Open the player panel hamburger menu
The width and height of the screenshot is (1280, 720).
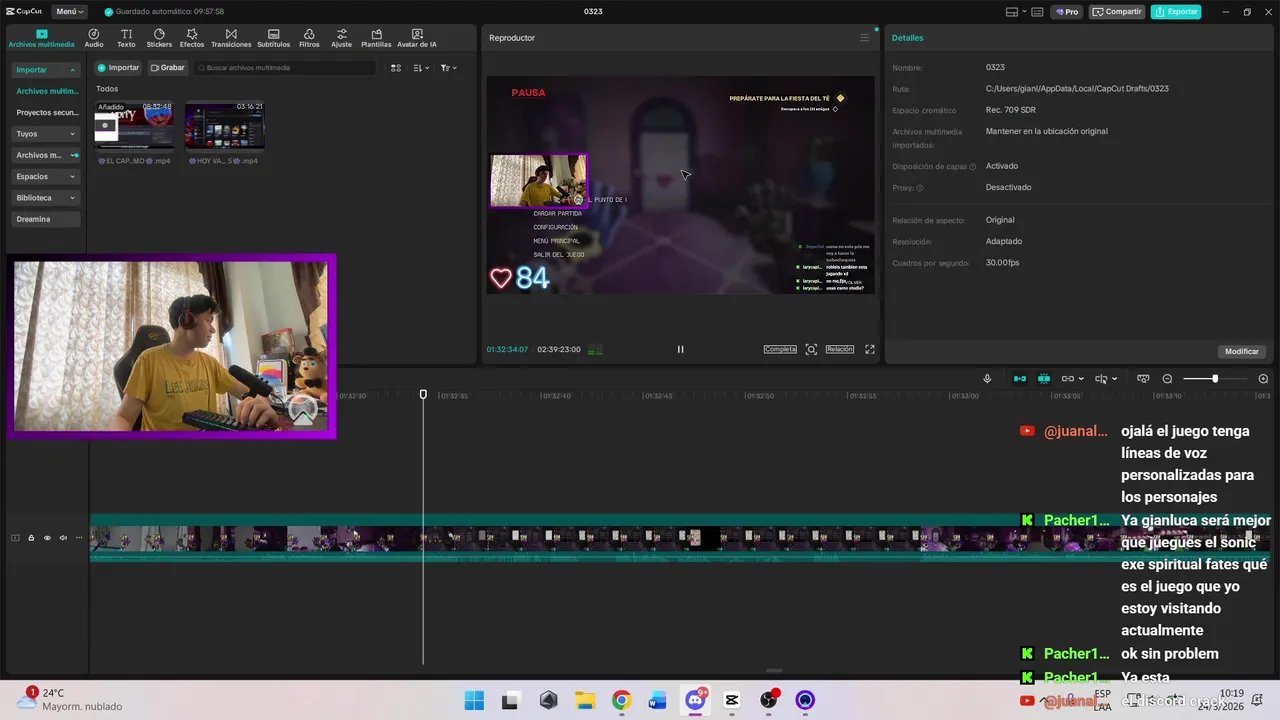(865, 38)
